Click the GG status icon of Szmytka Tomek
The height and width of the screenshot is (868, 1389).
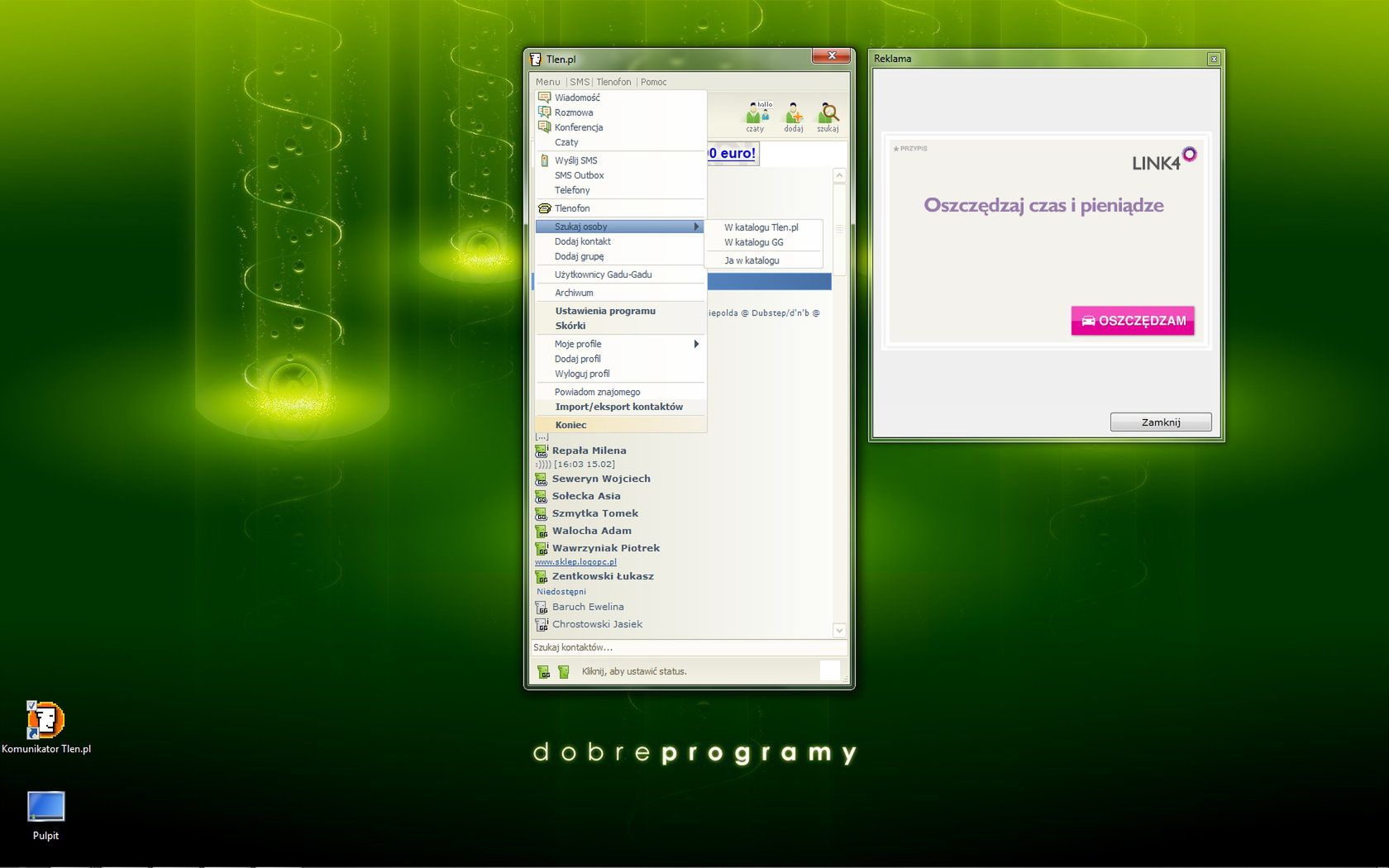pyautogui.click(x=542, y=513)
